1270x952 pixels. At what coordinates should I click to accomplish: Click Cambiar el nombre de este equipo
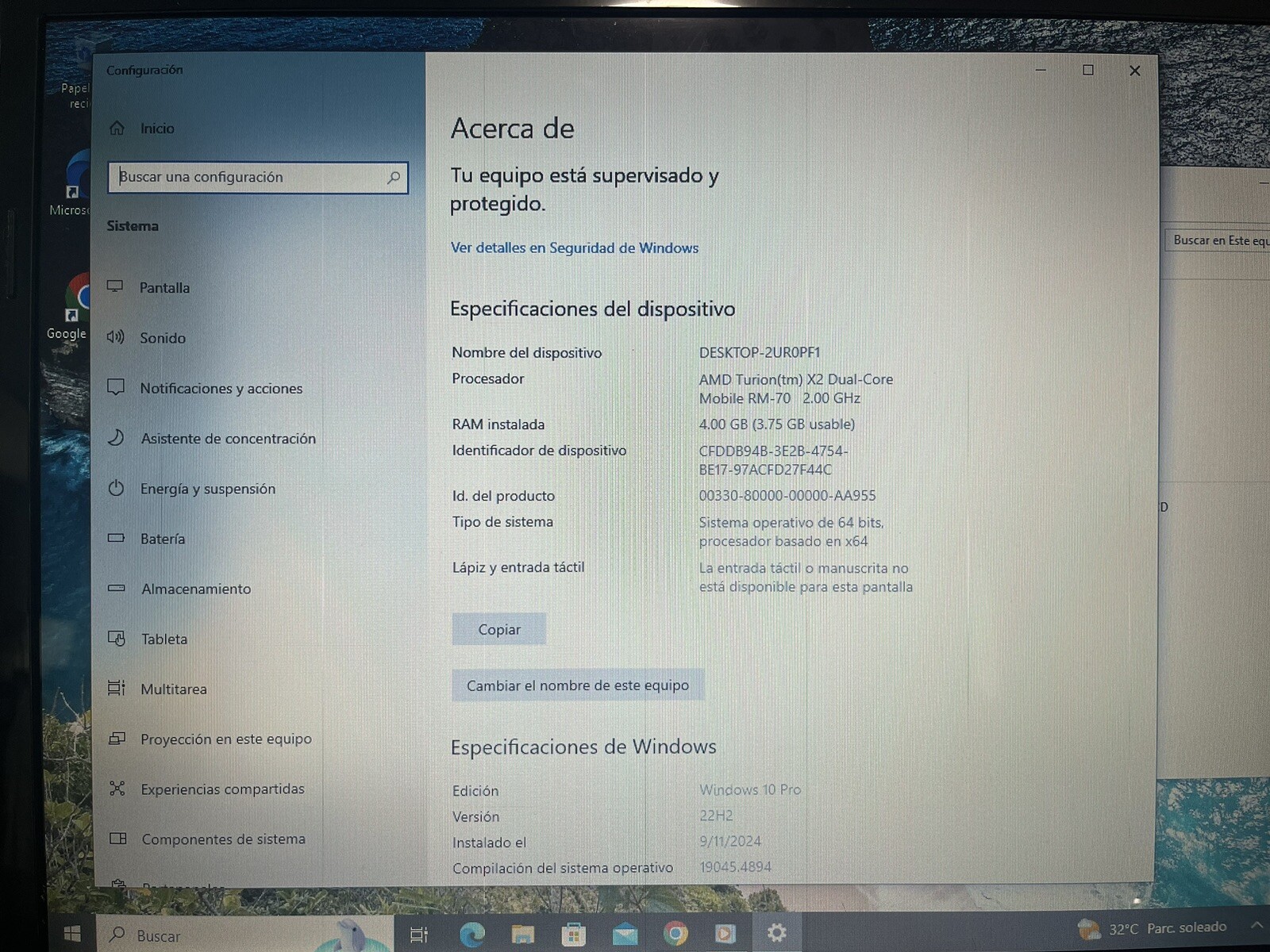point(578,685)
